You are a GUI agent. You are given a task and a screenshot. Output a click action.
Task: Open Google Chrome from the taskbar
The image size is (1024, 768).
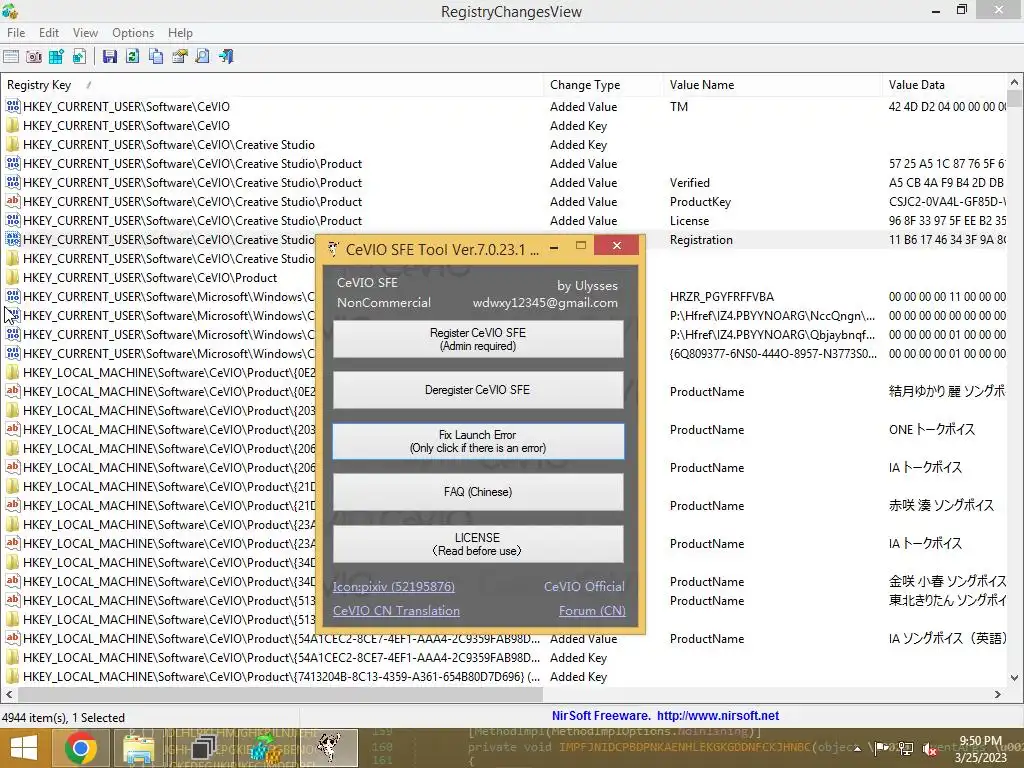click(80, 748)
